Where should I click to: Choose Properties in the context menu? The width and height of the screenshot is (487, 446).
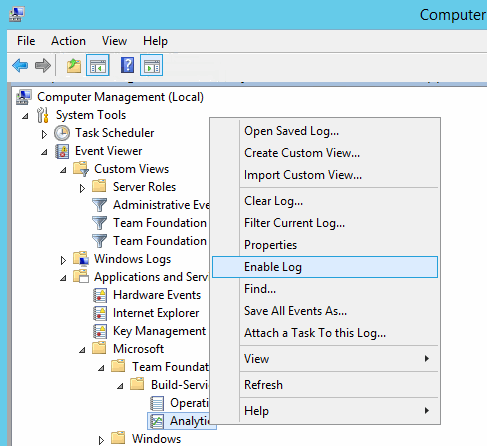tap(270, 245)
